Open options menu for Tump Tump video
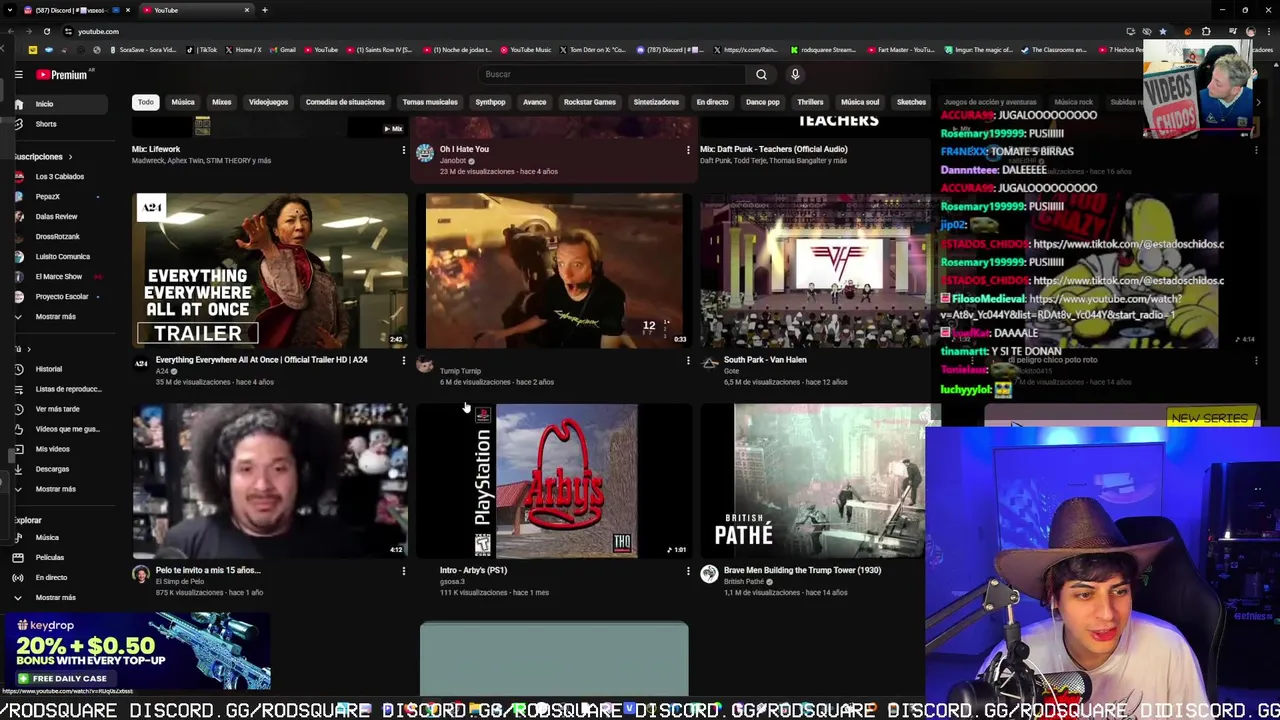The width and height of the screenshot is (1280, 720). (688, 360)
